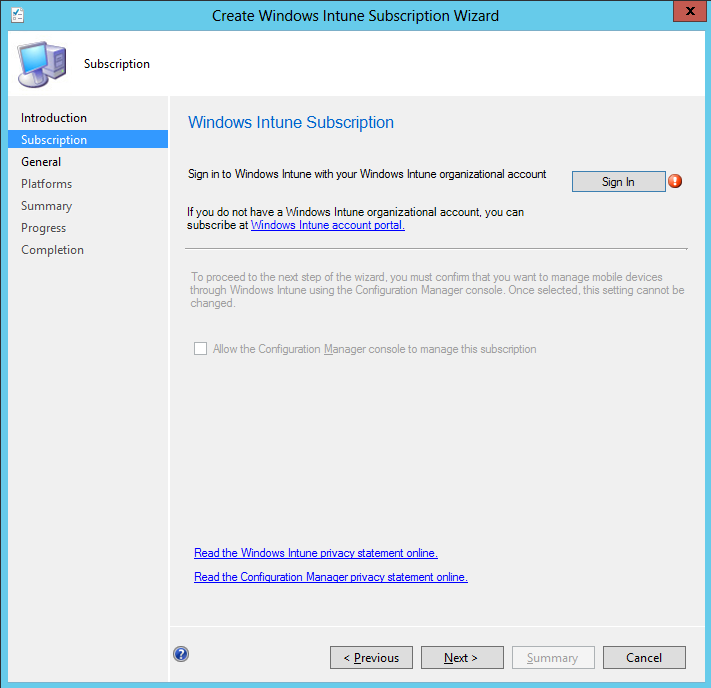Select the Subscription step in the sidebar
This screenshot has height=688, width=711.
[x=88, y=139]
